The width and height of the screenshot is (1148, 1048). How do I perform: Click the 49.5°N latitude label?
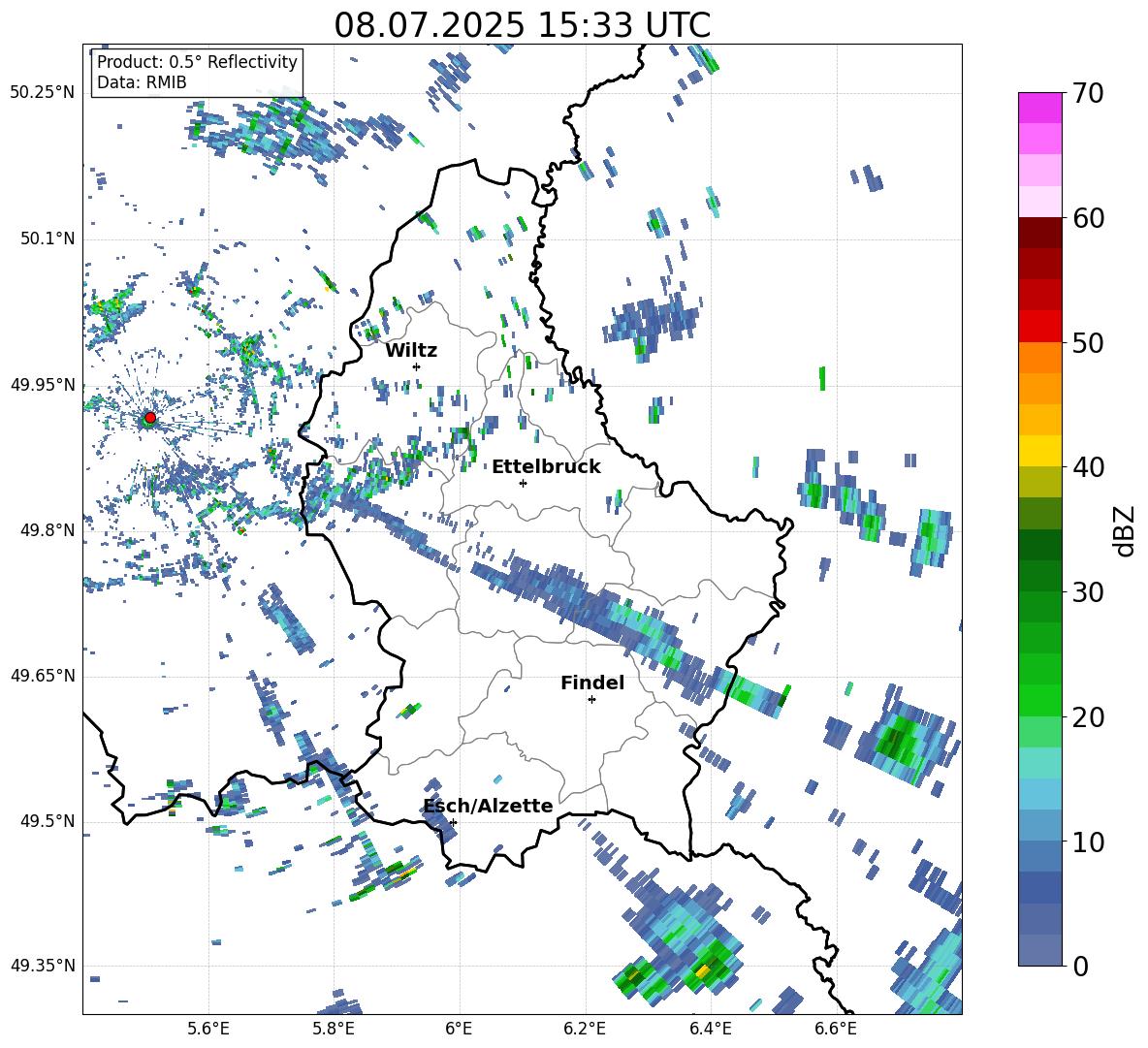(x=47, y=821)
